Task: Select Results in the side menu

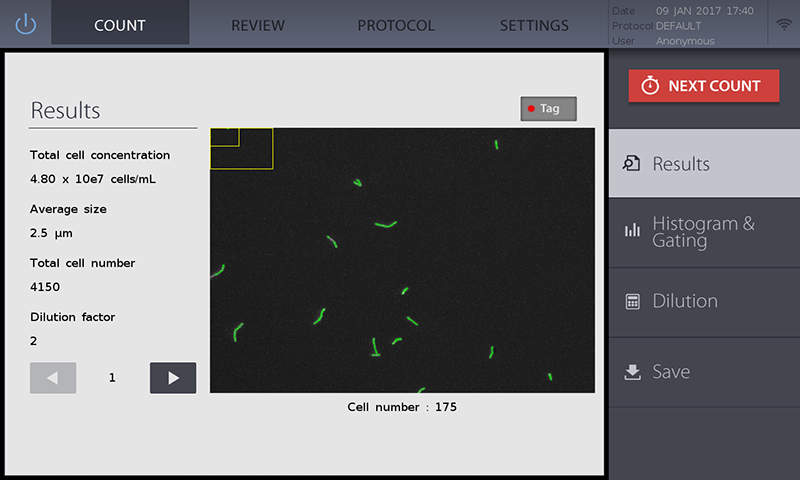Action: [704, 163]
